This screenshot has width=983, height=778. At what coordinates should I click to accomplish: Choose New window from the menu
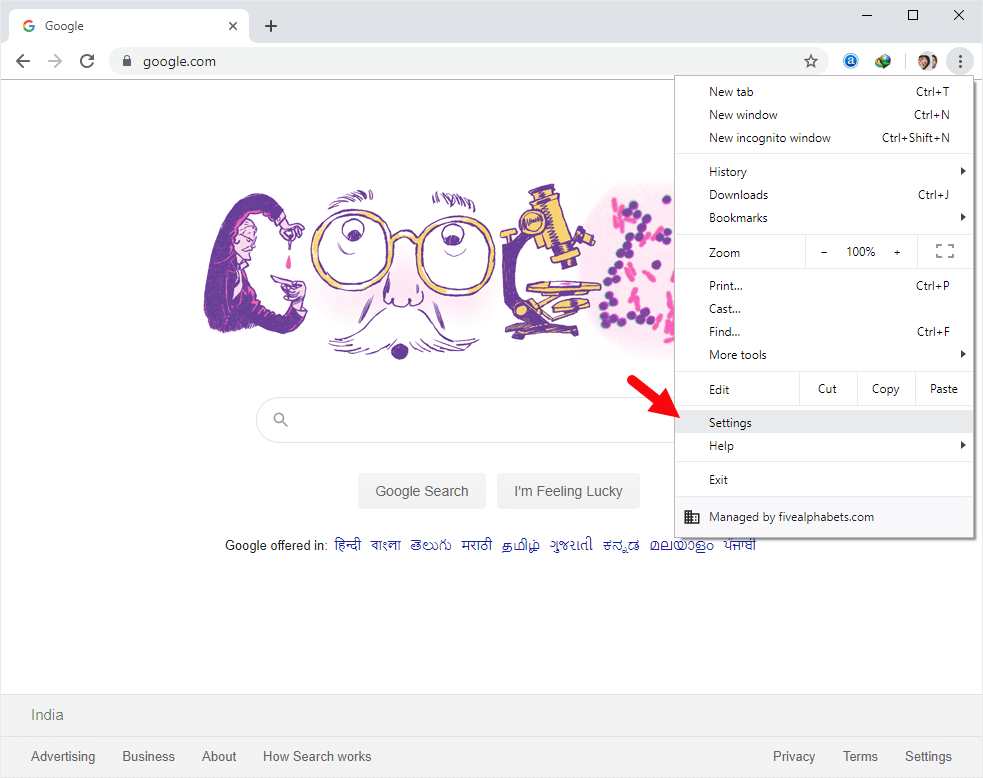tap(824, 115)
